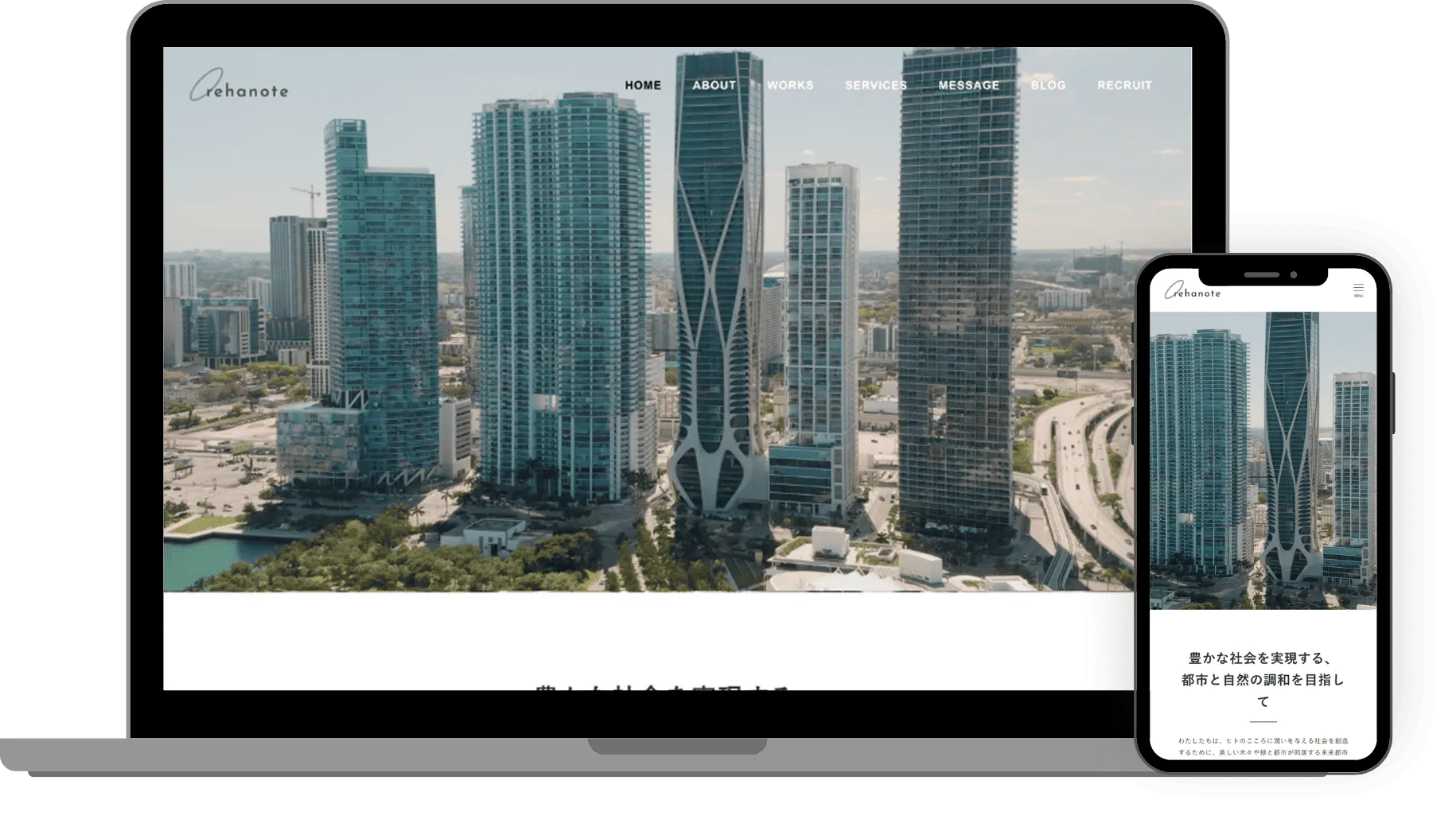Open the RECRUIT navigation link
The image size is (1456, 819).
pyautogui.click(x=1124, y=85)
